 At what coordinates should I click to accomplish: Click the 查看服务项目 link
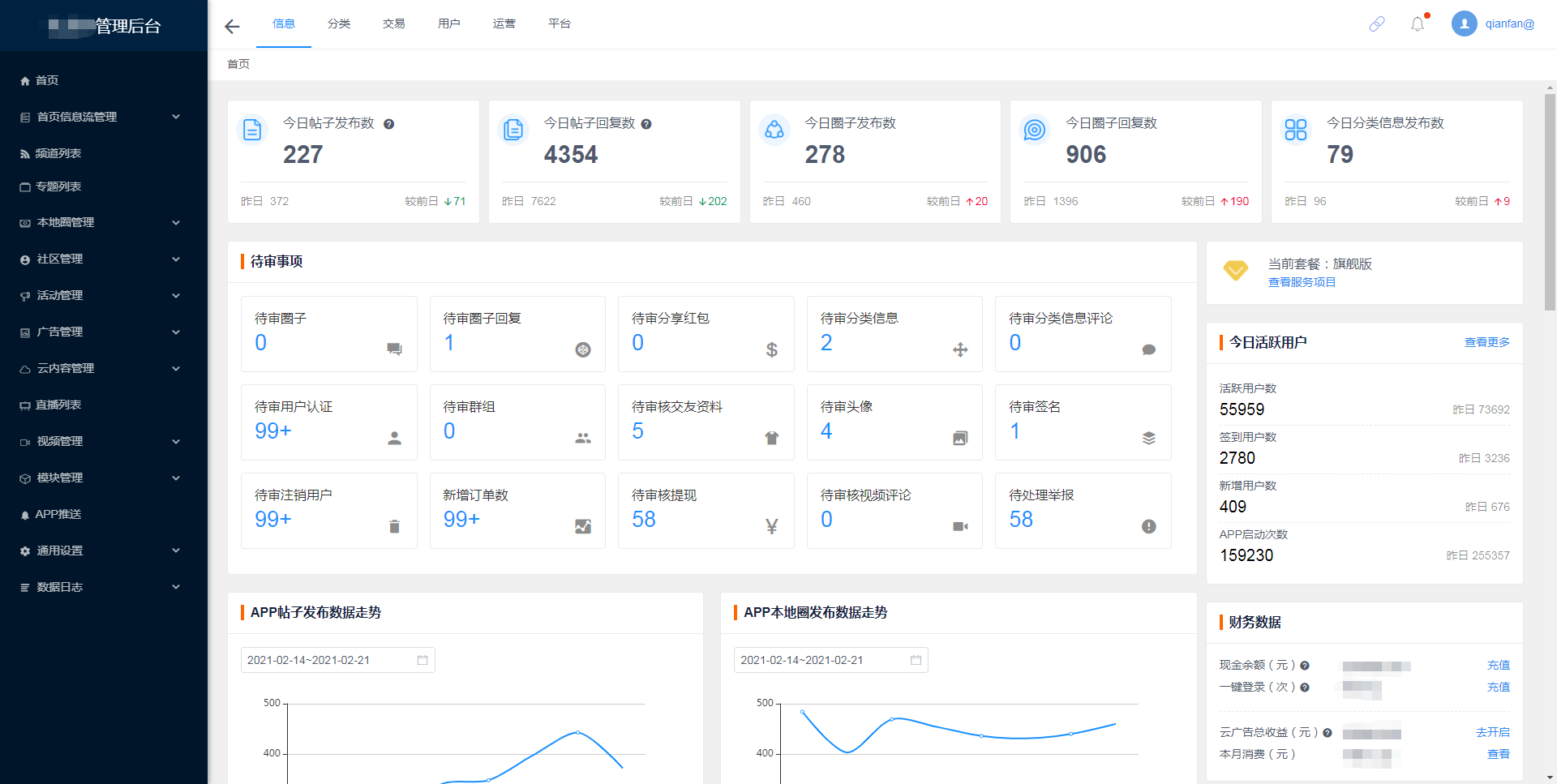[x=1302, y=282]
